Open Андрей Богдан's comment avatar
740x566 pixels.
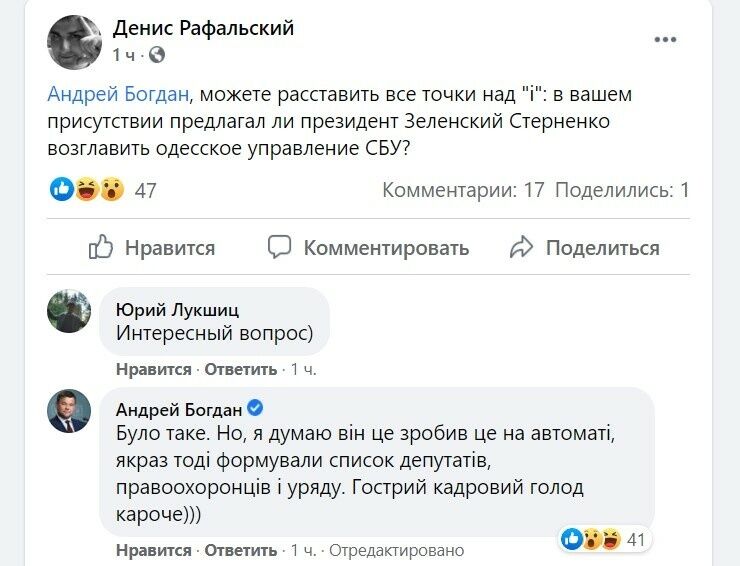pos(69,411)
